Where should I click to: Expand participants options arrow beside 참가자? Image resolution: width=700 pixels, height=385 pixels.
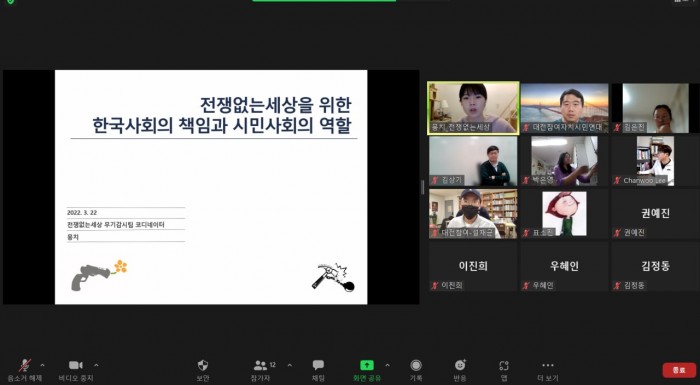click(x=290, y=365)
